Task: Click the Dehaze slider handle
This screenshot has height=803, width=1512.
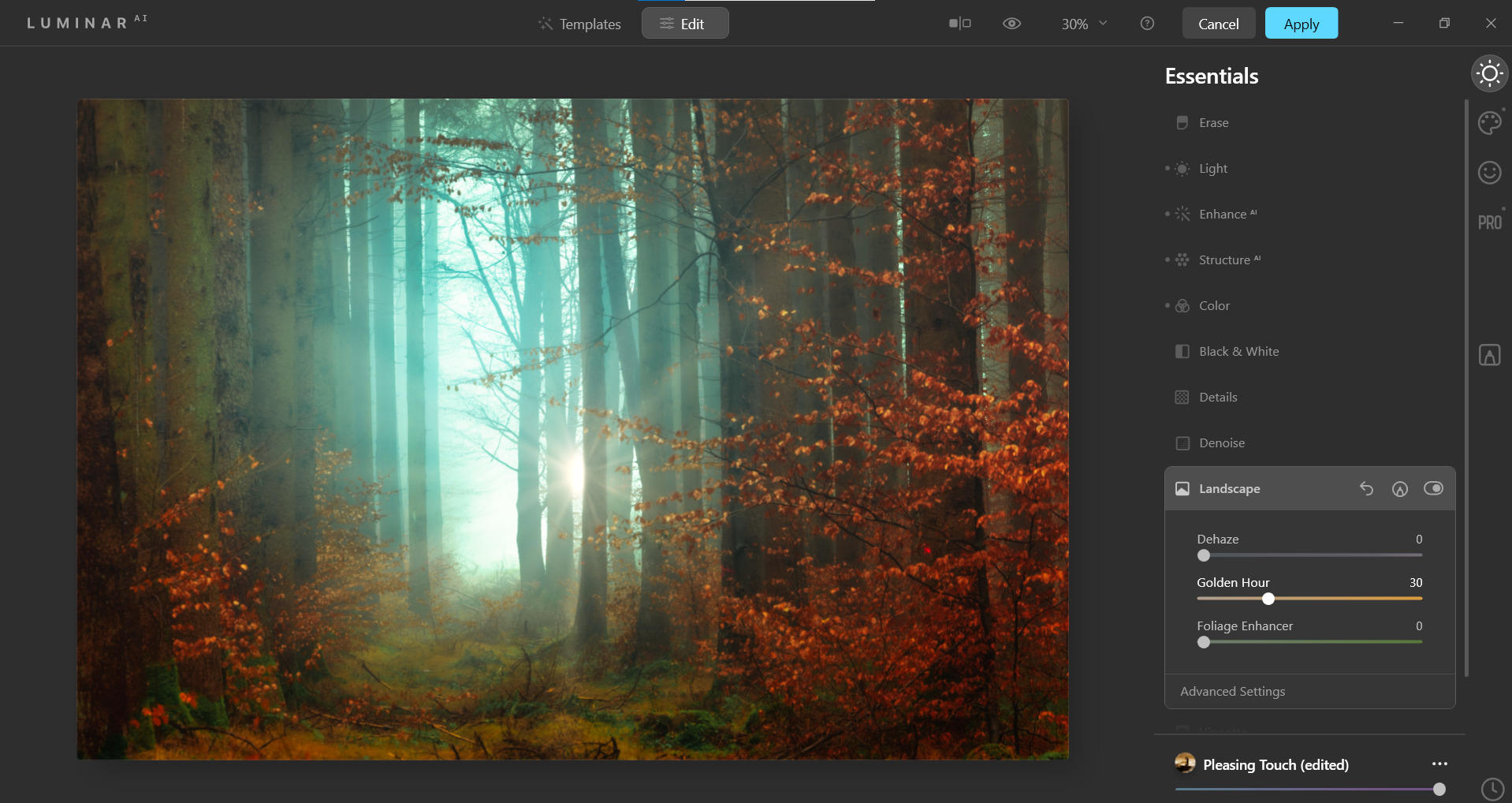Action: coord(1204,555)
